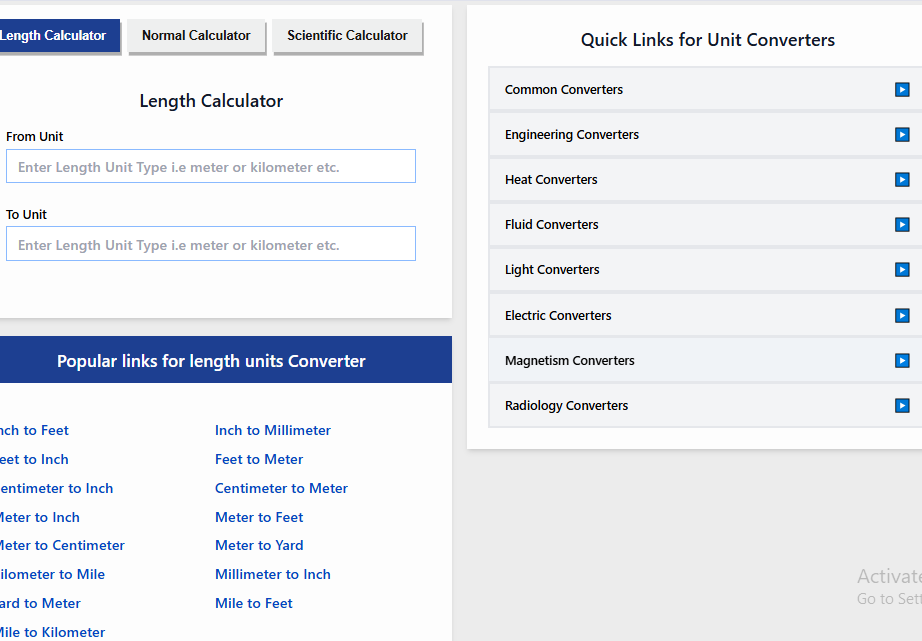Image resolution: width=922 pixels, height=641 pixels.
Task: Open the Scientific Calculator tab
Action: (347, 36)
